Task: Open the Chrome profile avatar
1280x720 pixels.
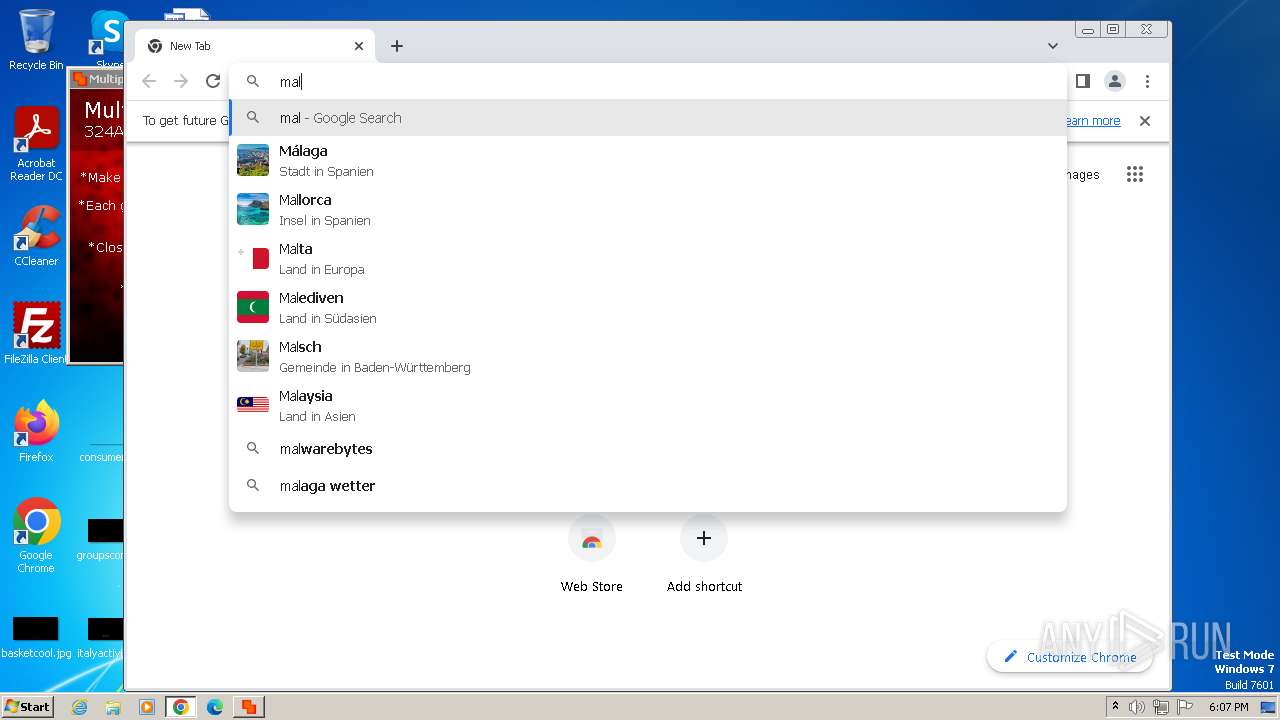Action: coord(1115,81)
